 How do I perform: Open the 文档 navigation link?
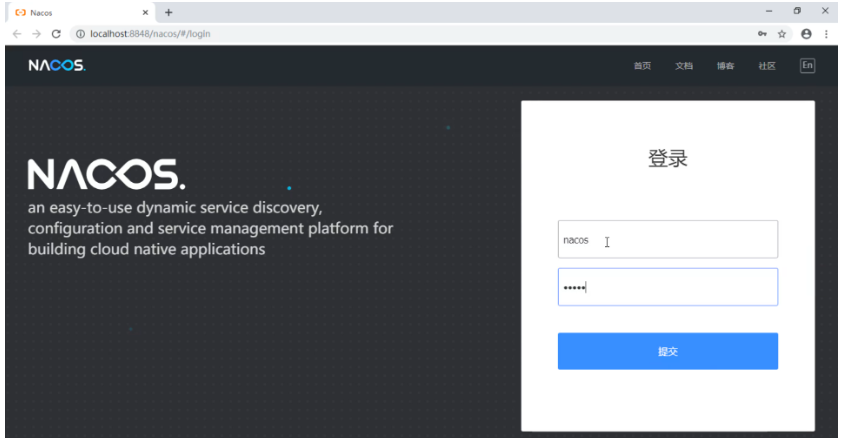[x=684, y=66]
